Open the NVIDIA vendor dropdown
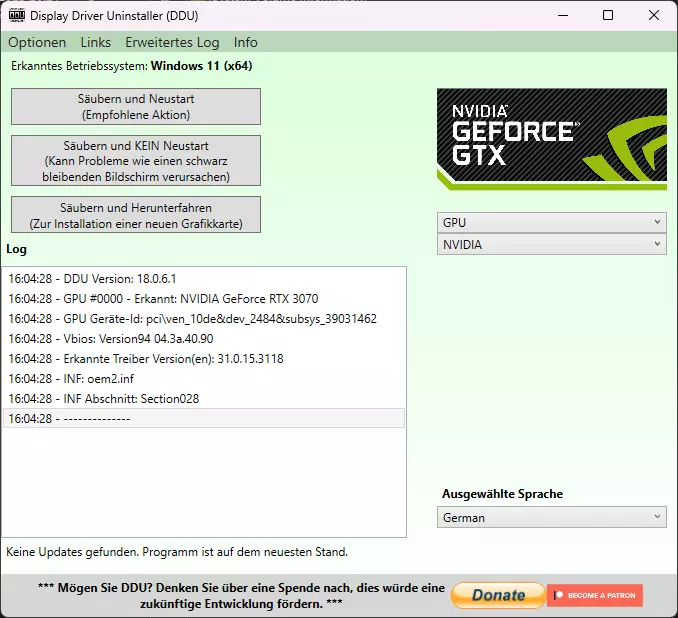Screen dimensions: 678x618 (551, 244)
